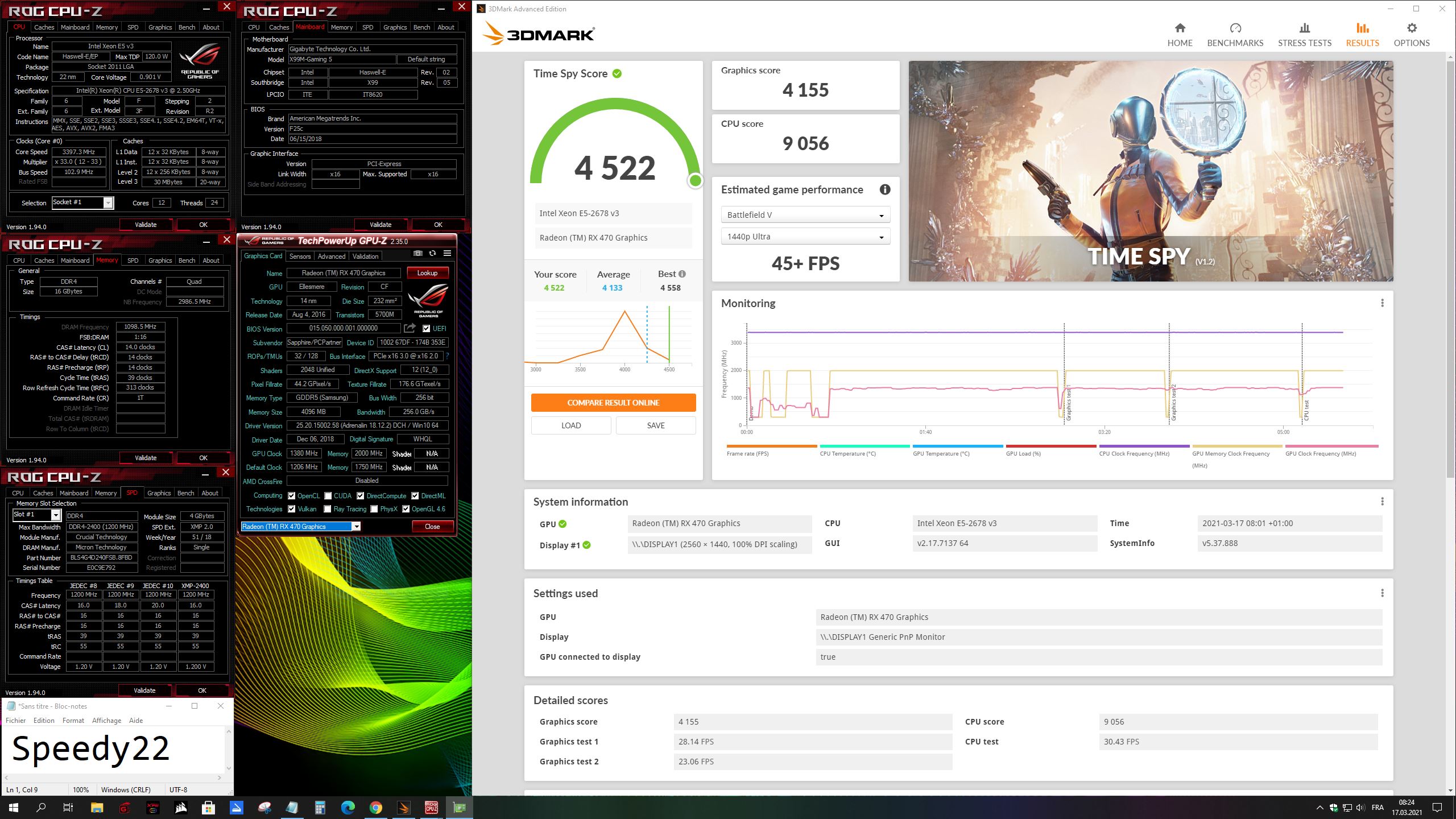Image resolution: width=1456 pixels, height=819 pixels.
Task: Click the ROG CPU-Z taskbar icon
Action: click(431, 808)
